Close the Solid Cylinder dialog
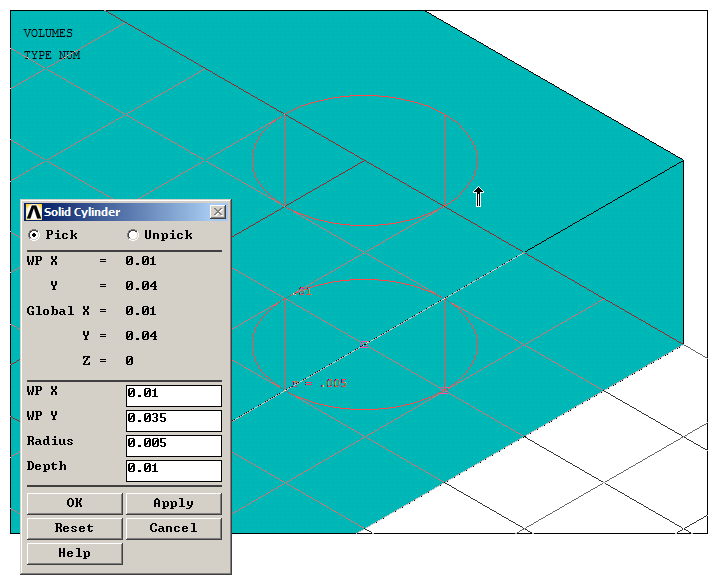 pos(217,212)
